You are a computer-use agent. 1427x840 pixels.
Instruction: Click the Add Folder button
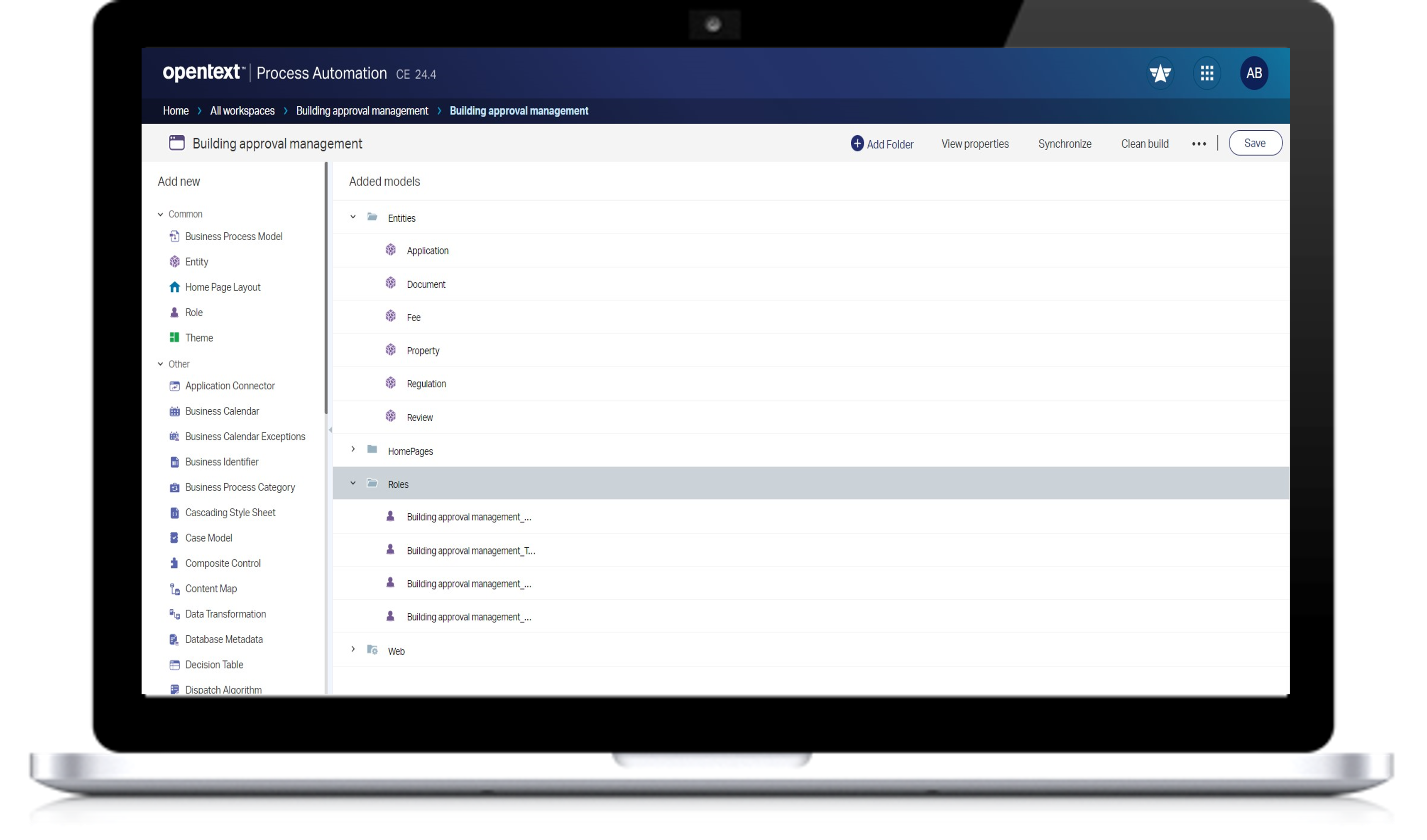pyautogui.click(x=882, y=143)
